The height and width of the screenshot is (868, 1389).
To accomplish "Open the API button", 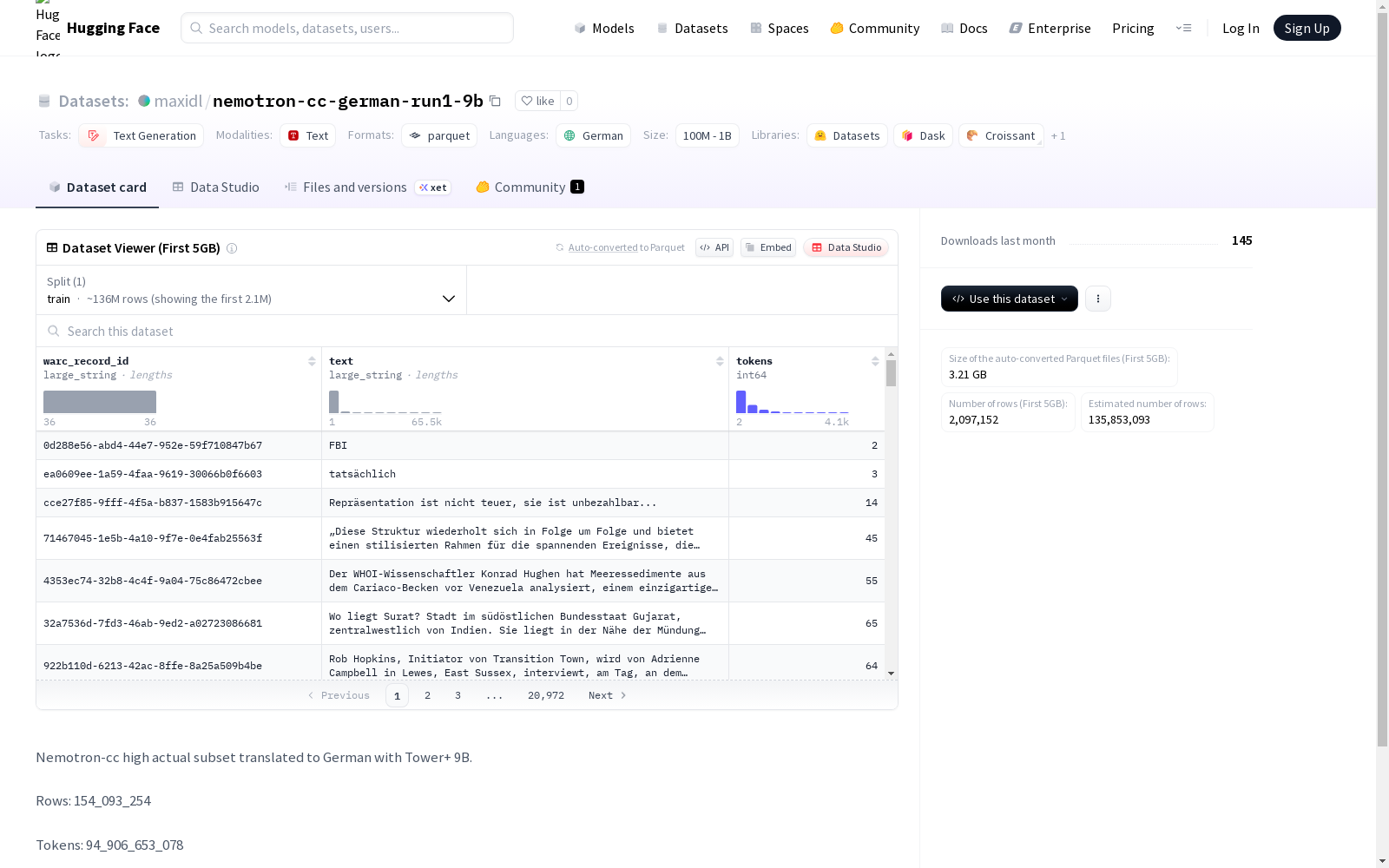I will click(x=714, y=247).
